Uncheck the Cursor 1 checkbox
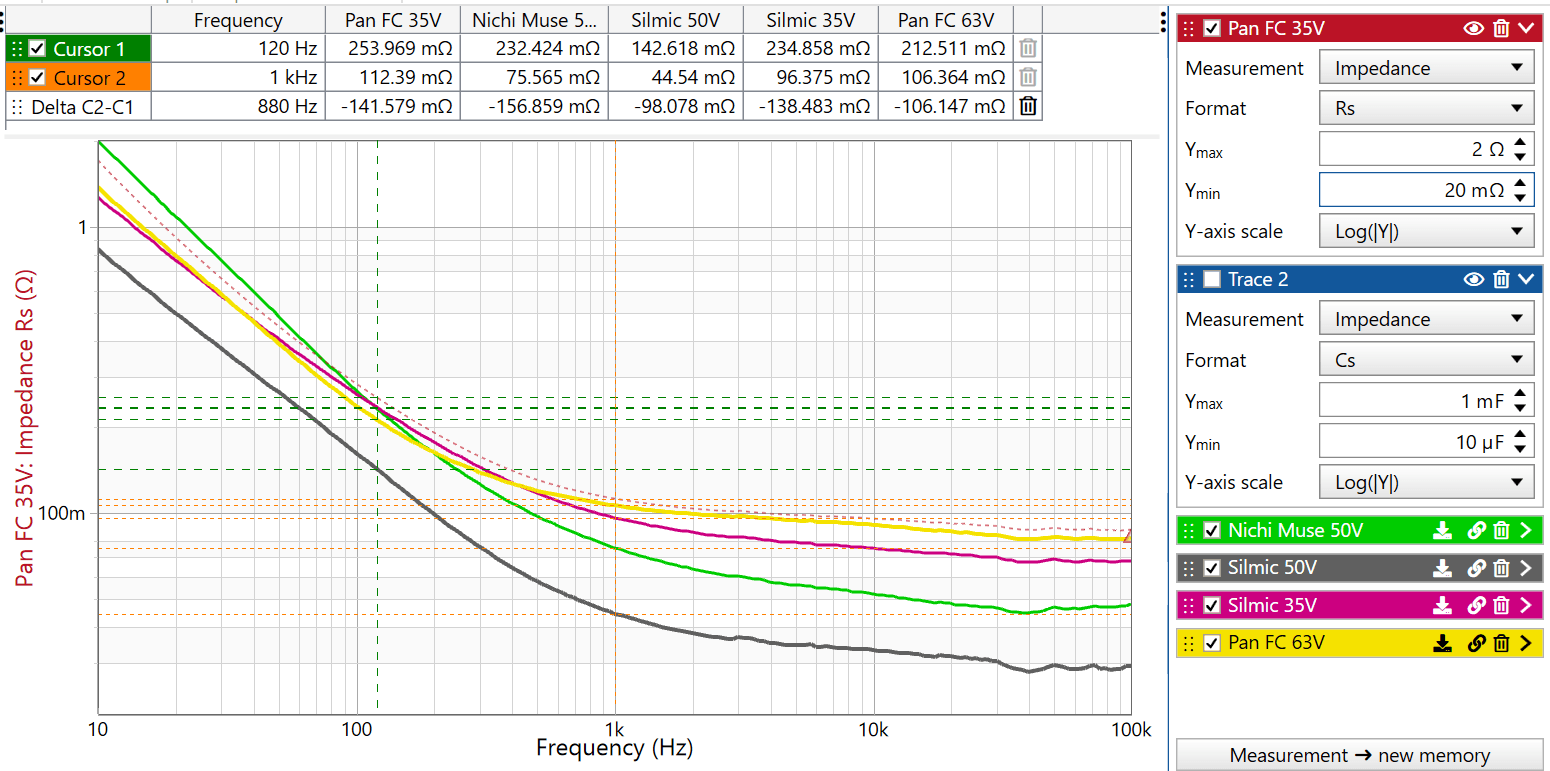 coord(37,48)
